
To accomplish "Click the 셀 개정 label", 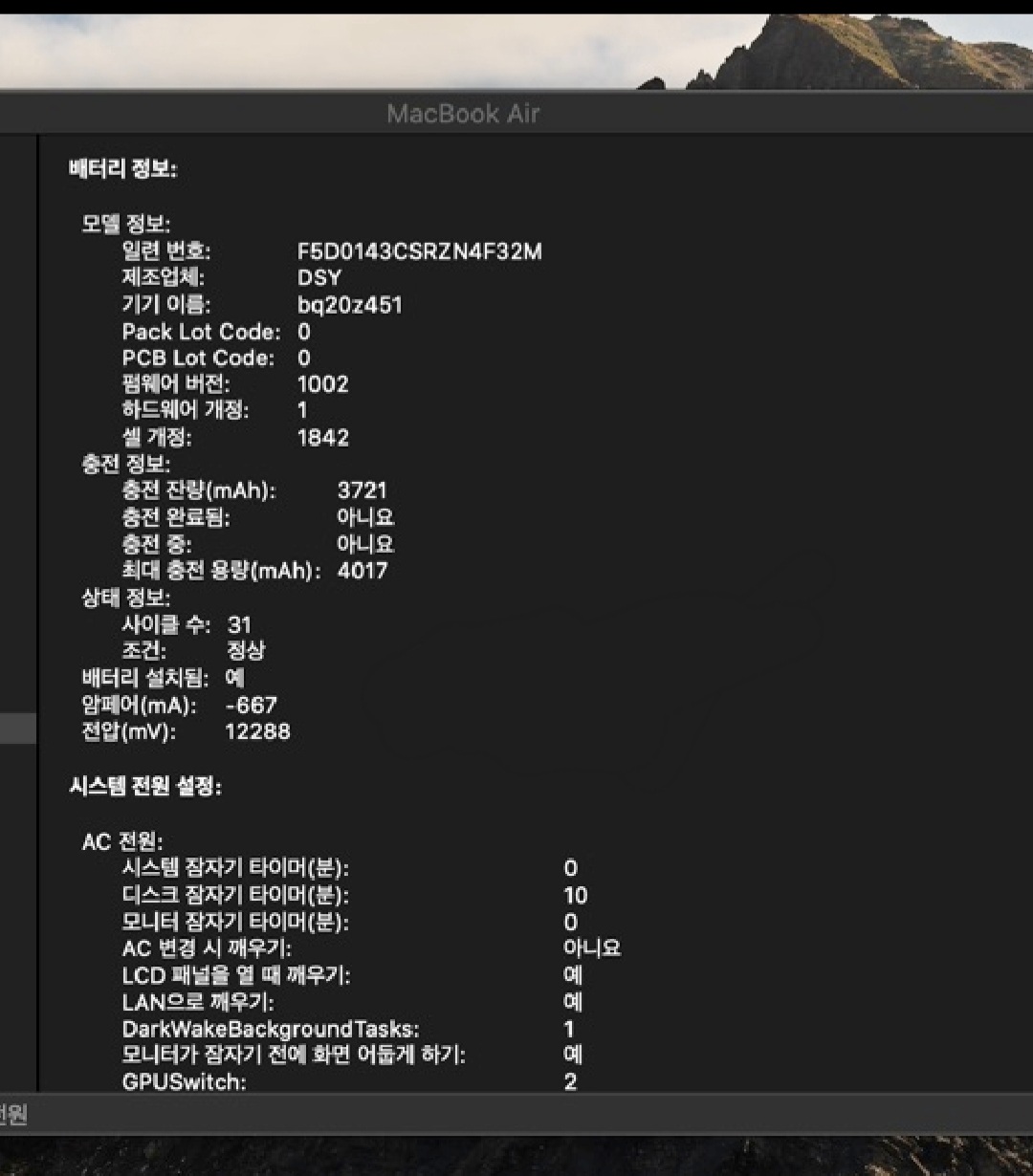I will click(x=157, y=438).
